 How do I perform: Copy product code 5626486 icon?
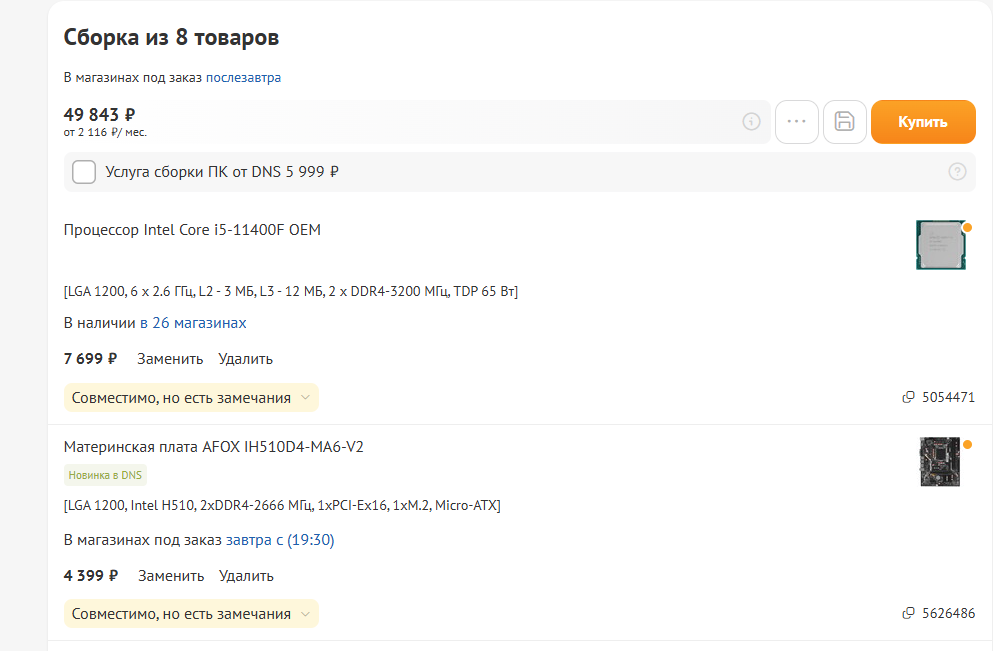pos(908,614)
